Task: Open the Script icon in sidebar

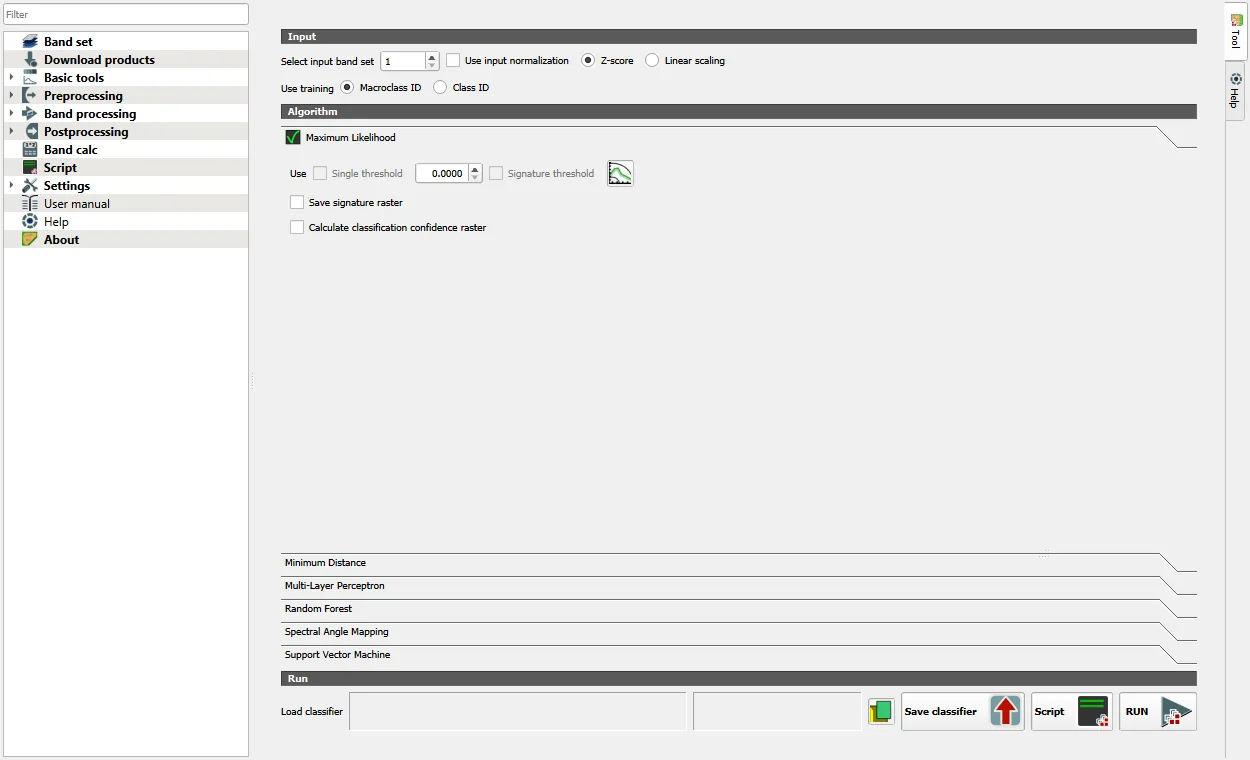Action: (x=30, y=168)
